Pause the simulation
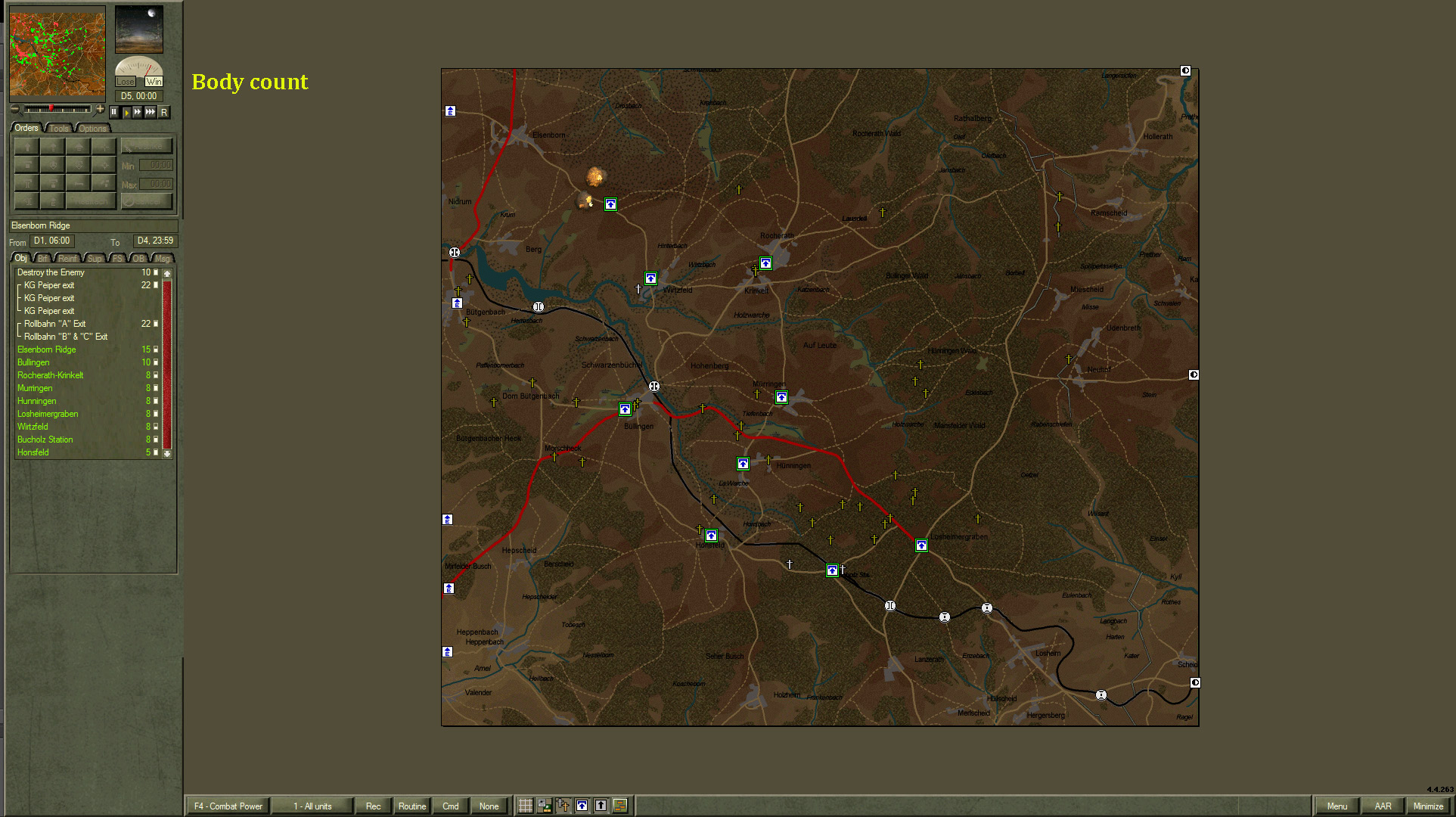The width and height of the screenshot is (1456, 817). coord(114,112)
